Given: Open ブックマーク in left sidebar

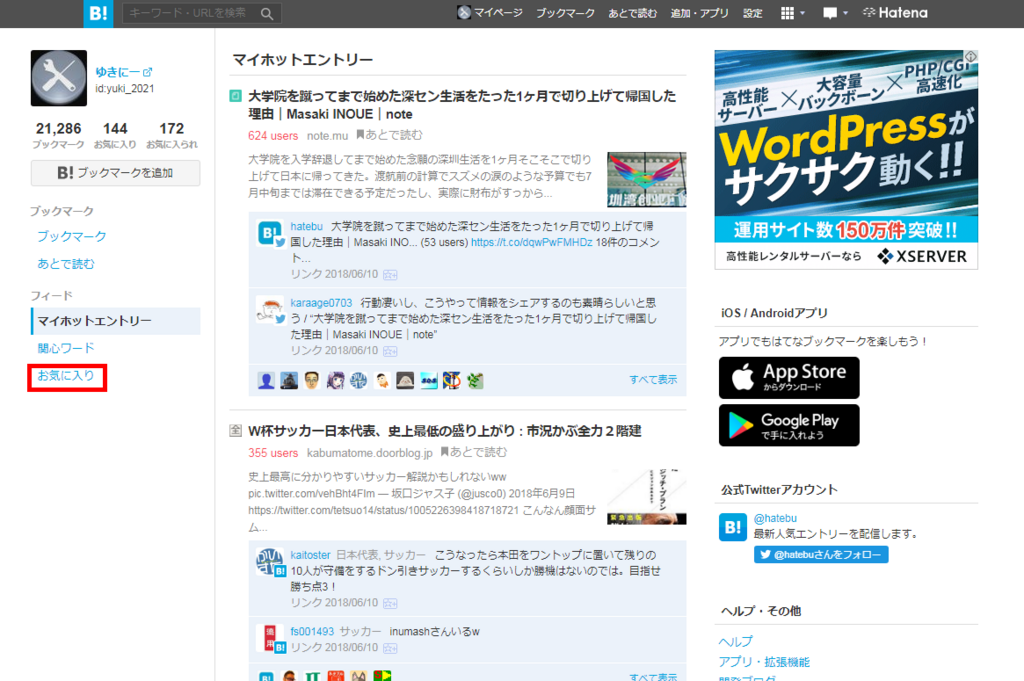Looking at the screenshot, I should coord(72,236).
